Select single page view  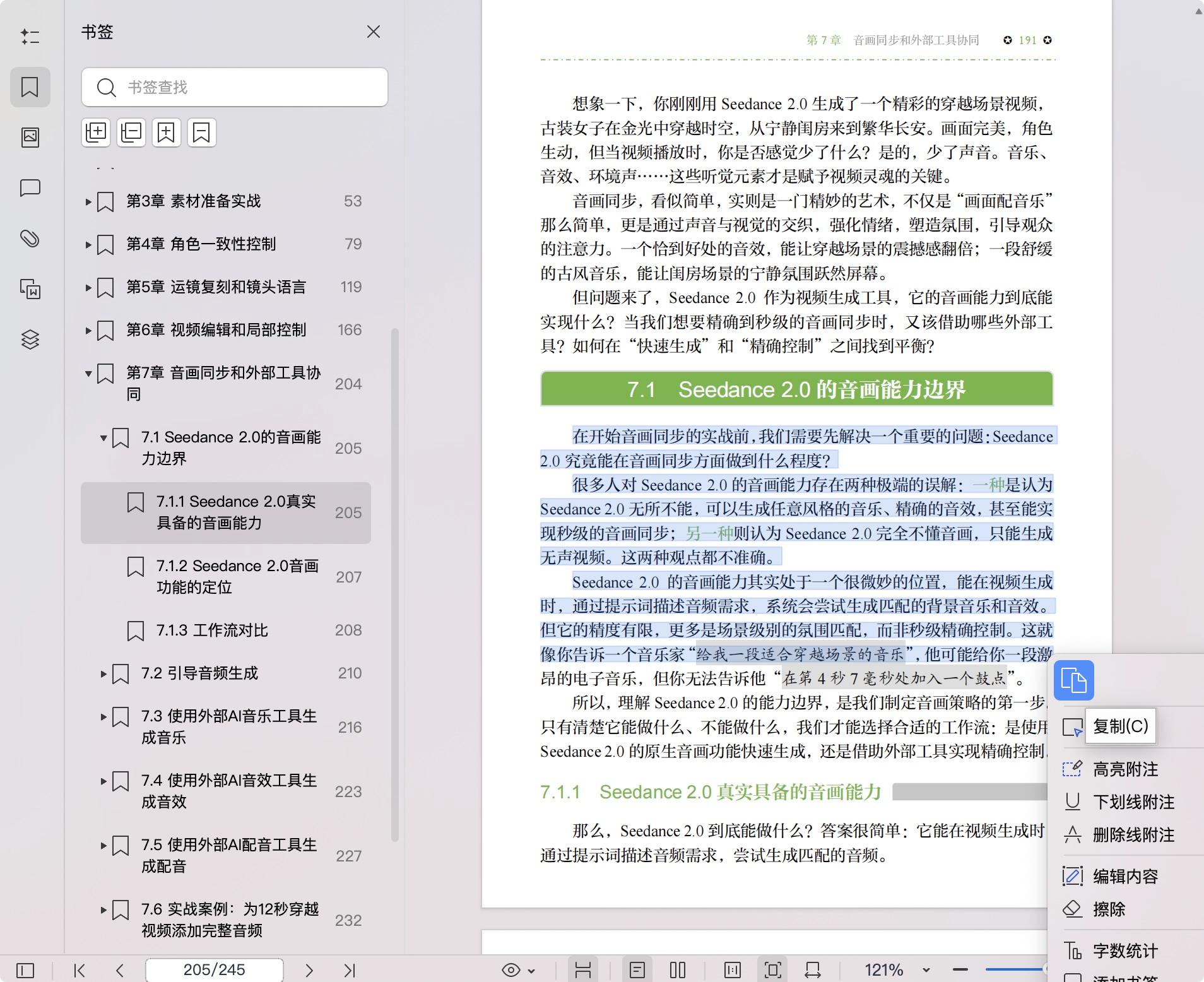(x=637, y=970)
